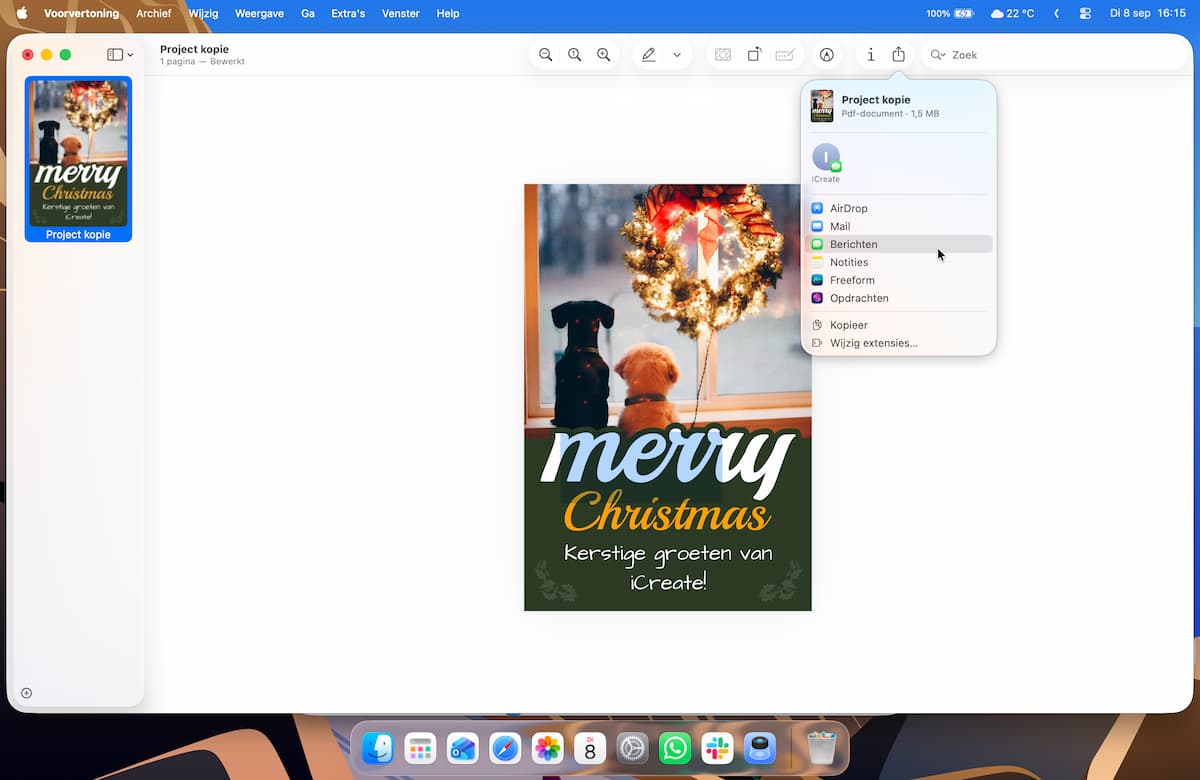
Task: Open WhatsApp from the Dock
Action: [675, 748]
